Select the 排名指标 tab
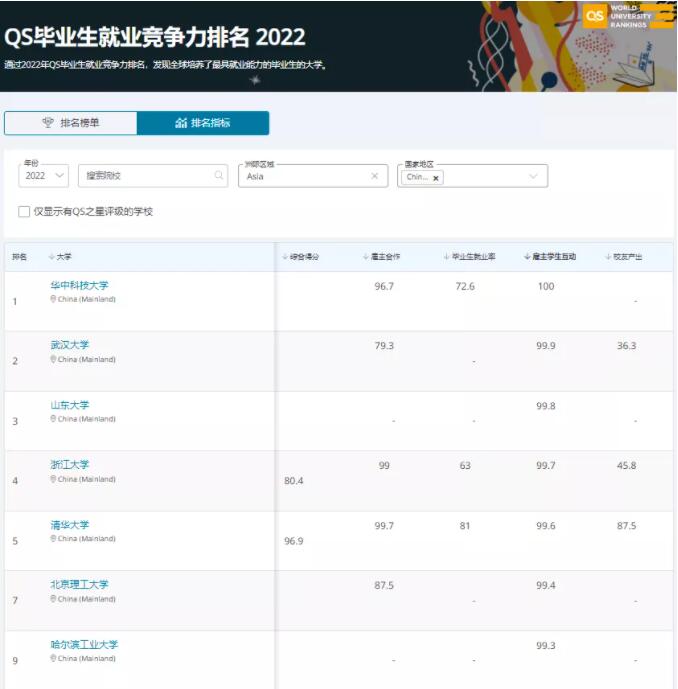The height and width of the screenshot is (689, 678). [203, 123]
